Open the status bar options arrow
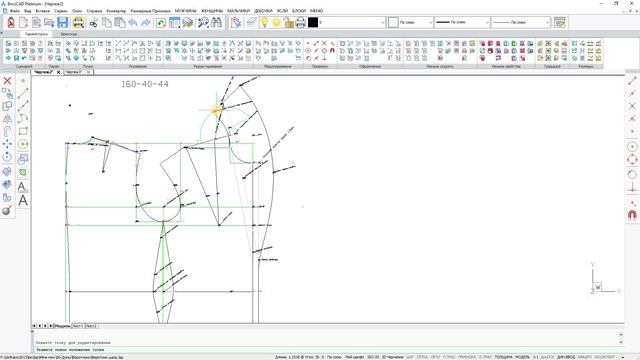Screen dimensions: 640x360 coord(623,357)
